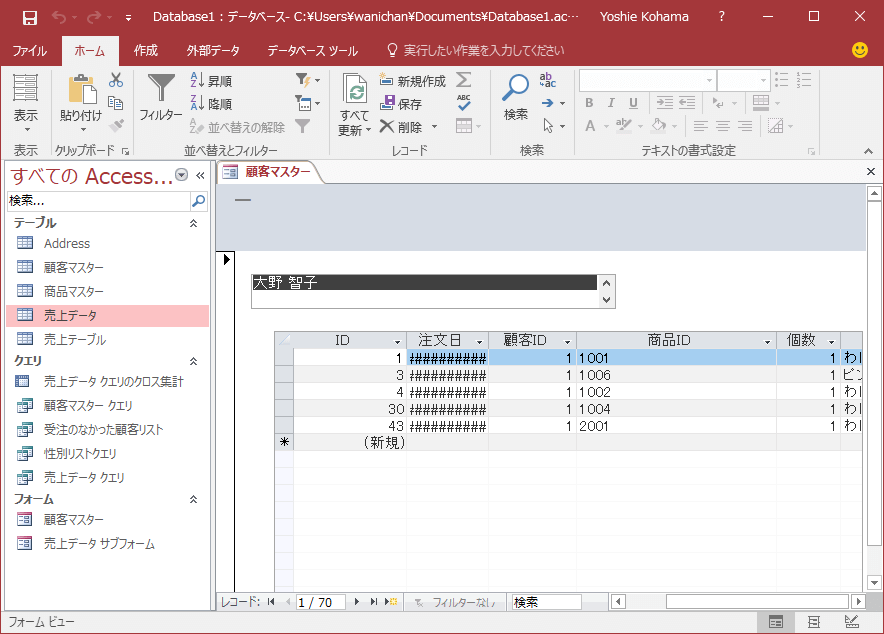Image resolution: width=884 pixels, height=634 pixels.
Task: Open the 顧客ID column filter dropdown
Action: coord(567,342)
